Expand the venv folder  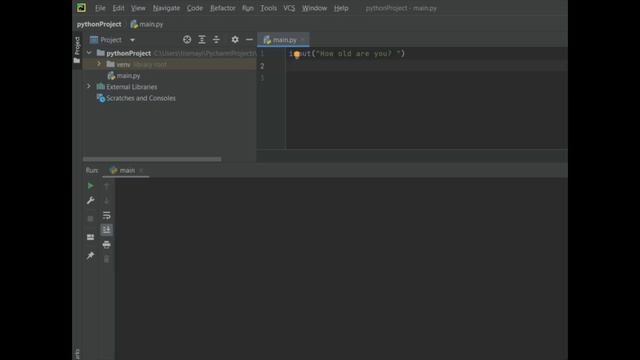(99, 64)
